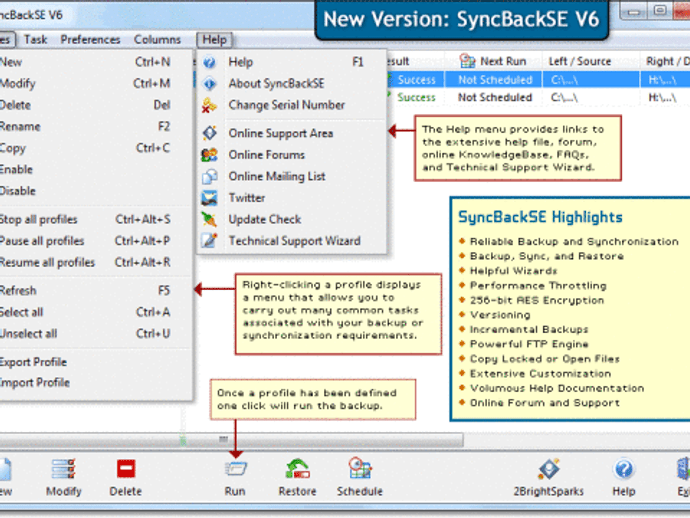Screen dimensions: 690x518
Task: Click the Restore toolbar icon
Action: click(297, 469)
